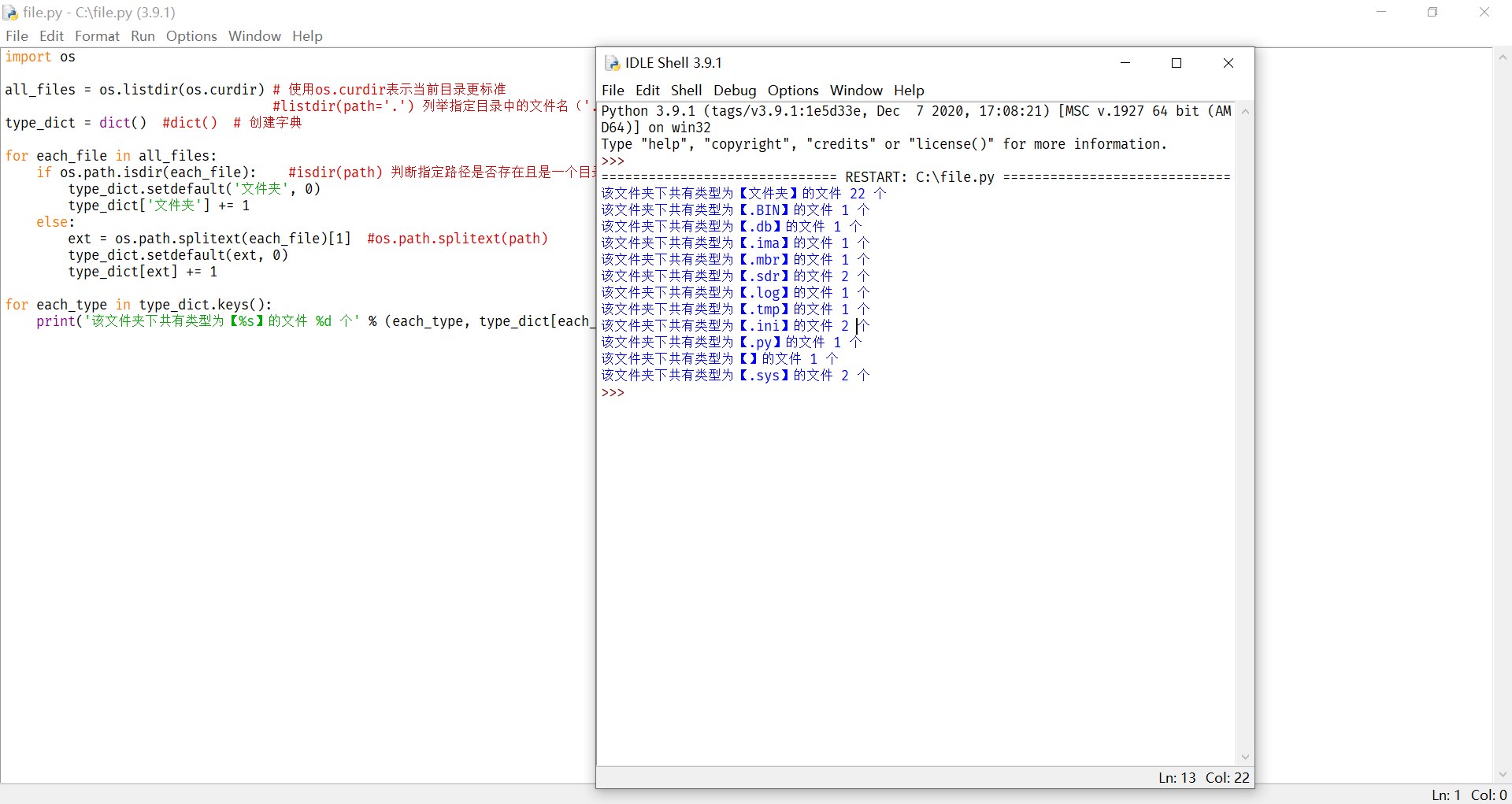
Task: Click 'Ln: 1 Col: 0' editor status
Action: point(1469,795)
